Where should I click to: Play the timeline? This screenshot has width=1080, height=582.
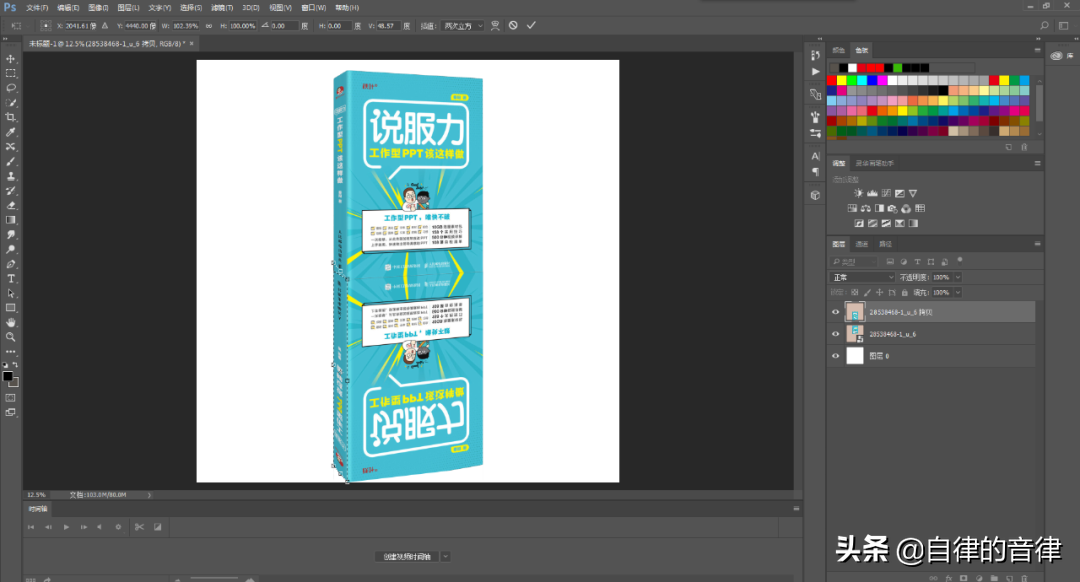pyautogui.click(x=66, y=527)
